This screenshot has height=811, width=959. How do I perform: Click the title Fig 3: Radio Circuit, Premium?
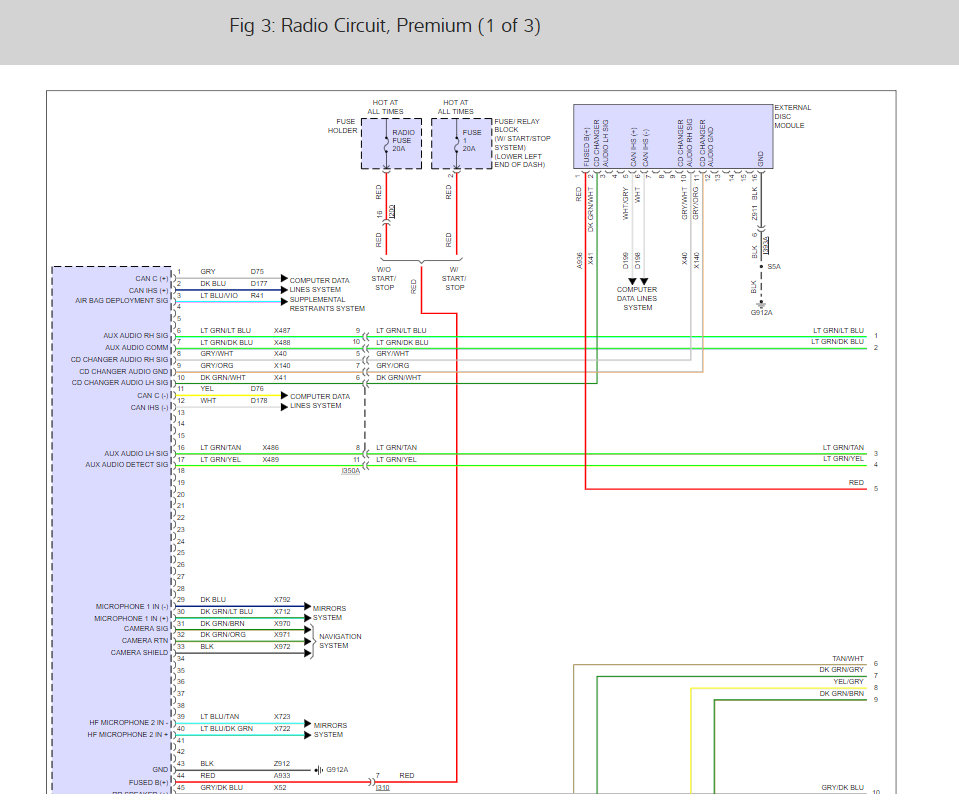coord(385,26)
